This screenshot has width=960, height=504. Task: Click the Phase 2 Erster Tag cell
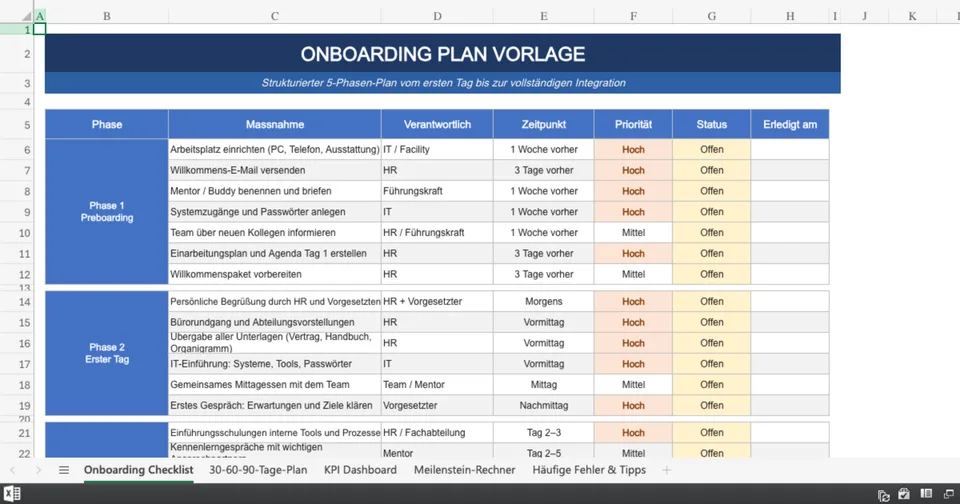click(x=107, y=353)
